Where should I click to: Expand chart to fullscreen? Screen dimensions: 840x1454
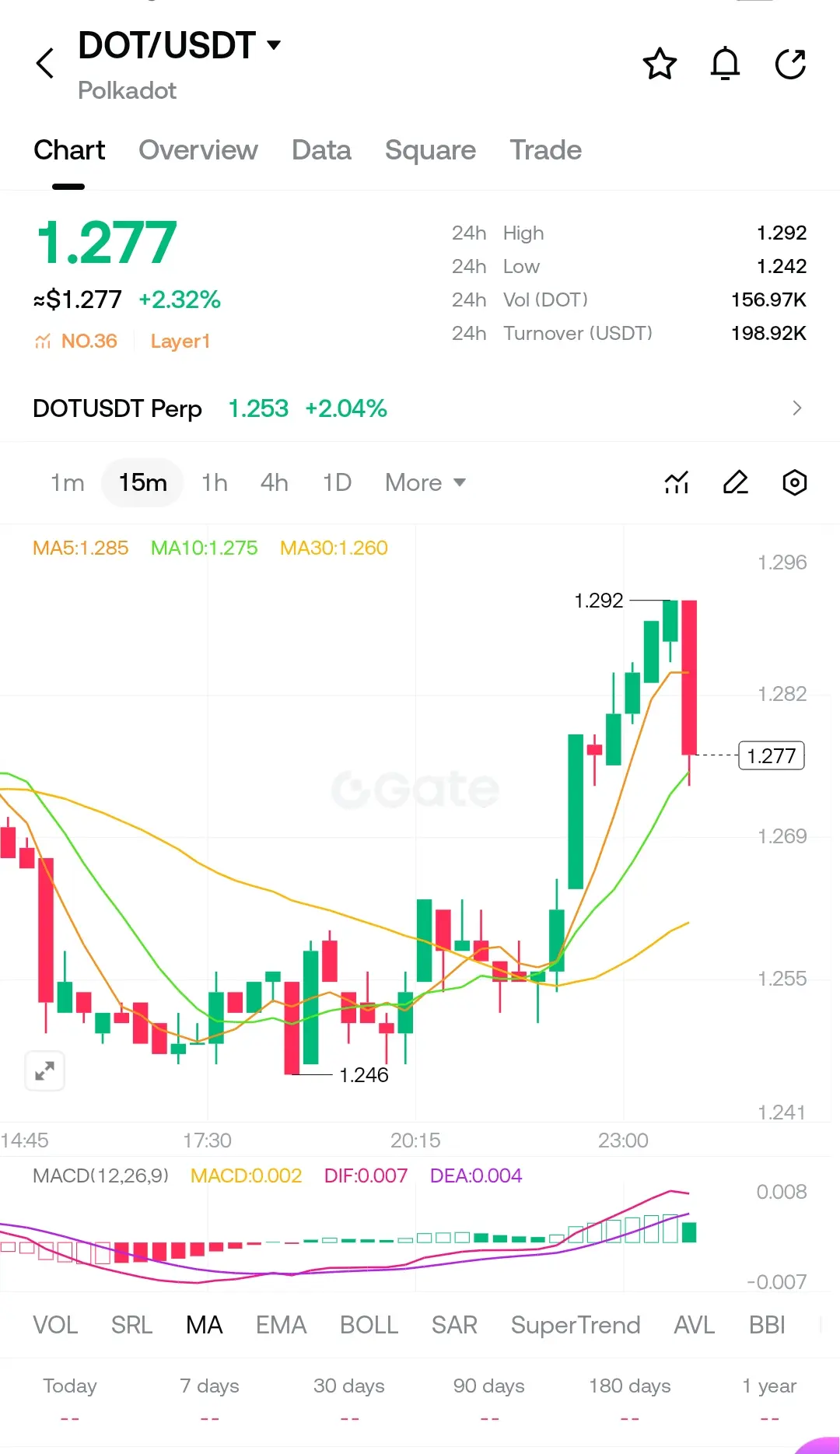[45, 1071]
